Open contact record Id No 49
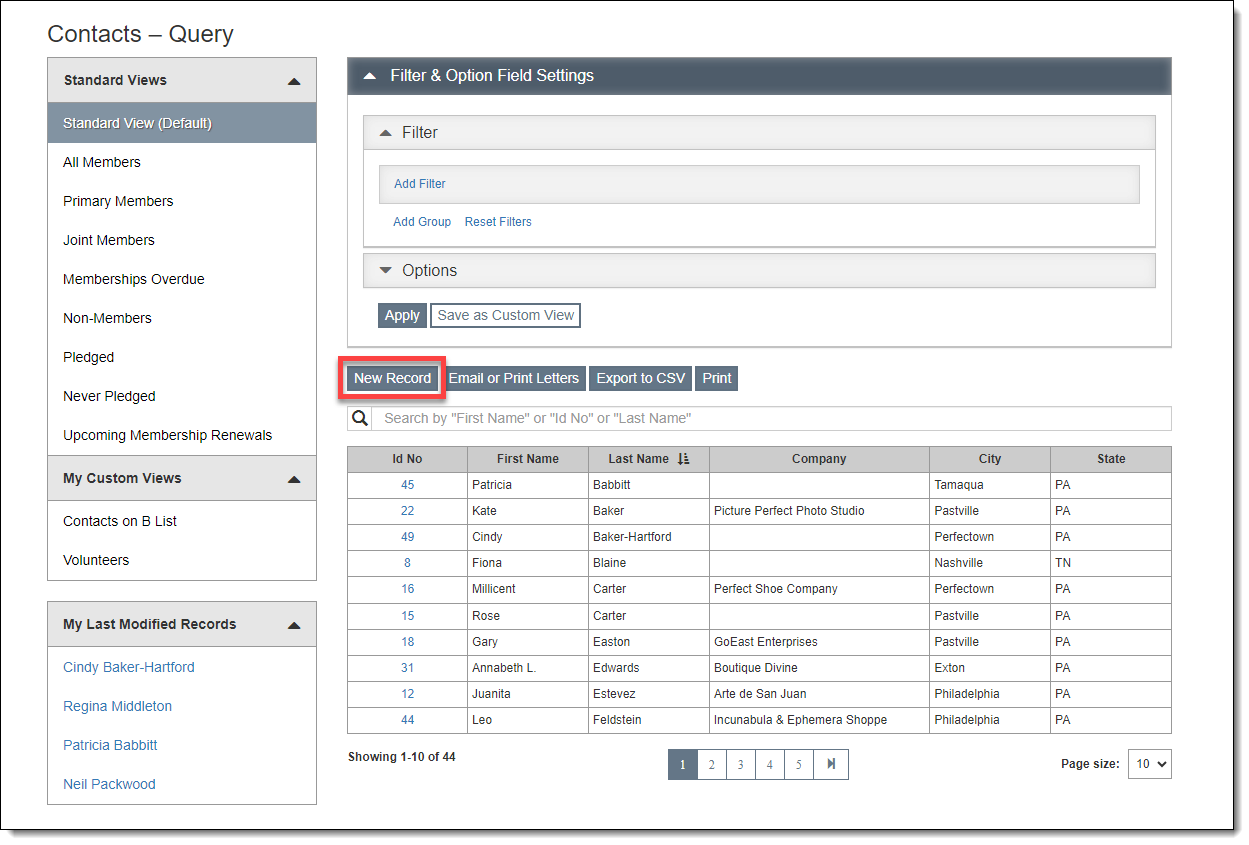The height and width of the screenshot is (845, 1249). [x=407, y=537]
